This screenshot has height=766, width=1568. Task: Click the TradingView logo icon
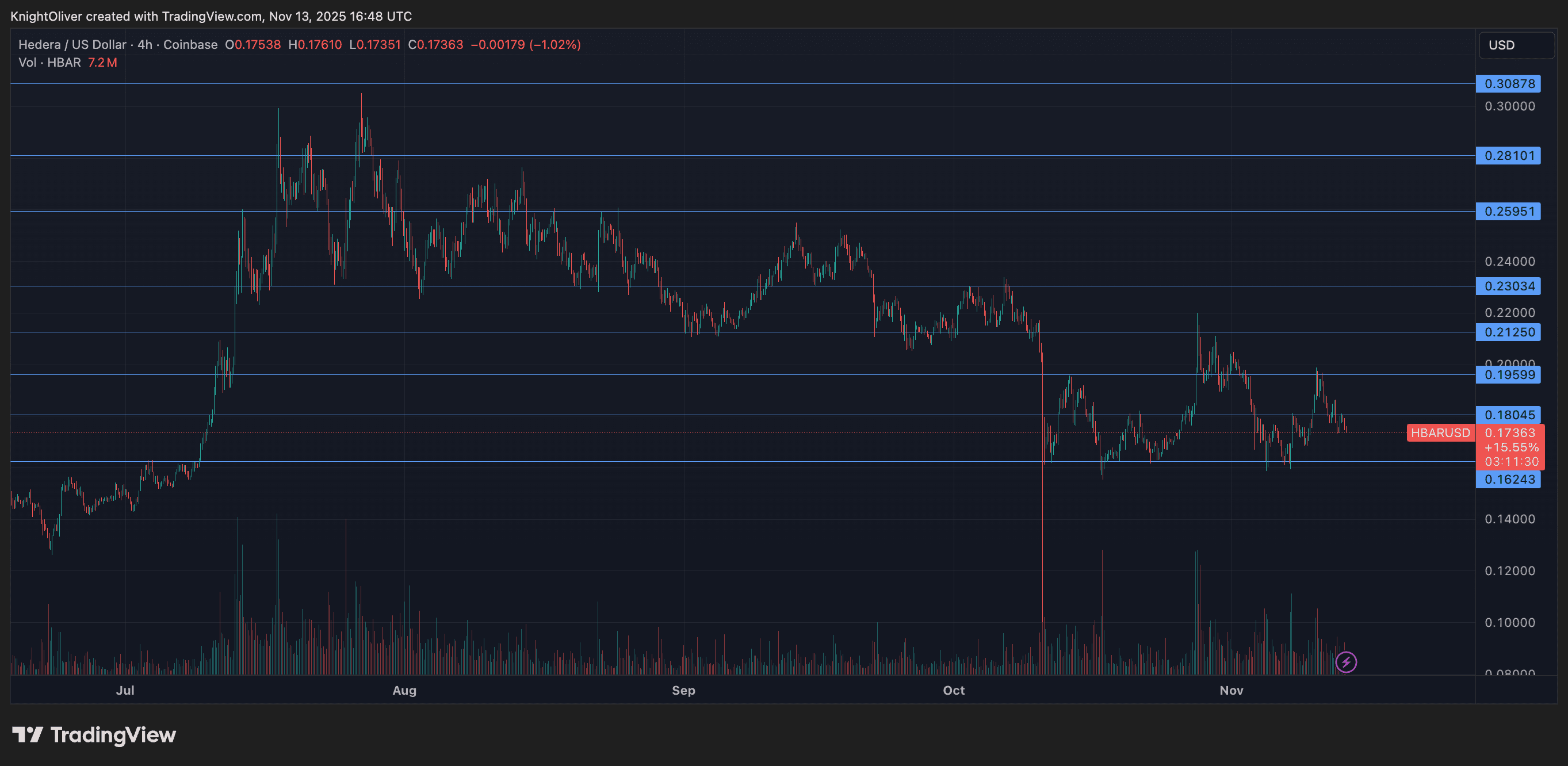[28, 735]
